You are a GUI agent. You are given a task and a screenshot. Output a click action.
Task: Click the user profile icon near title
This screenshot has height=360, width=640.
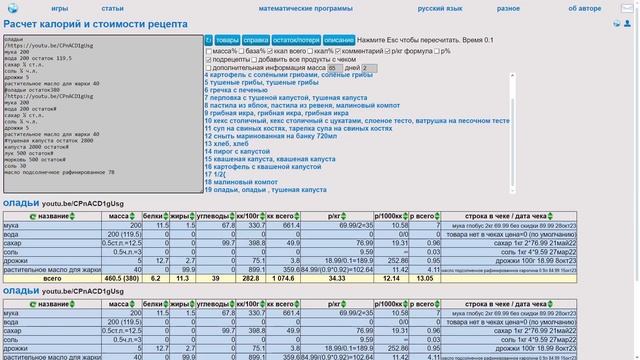(x=627, y=24)
